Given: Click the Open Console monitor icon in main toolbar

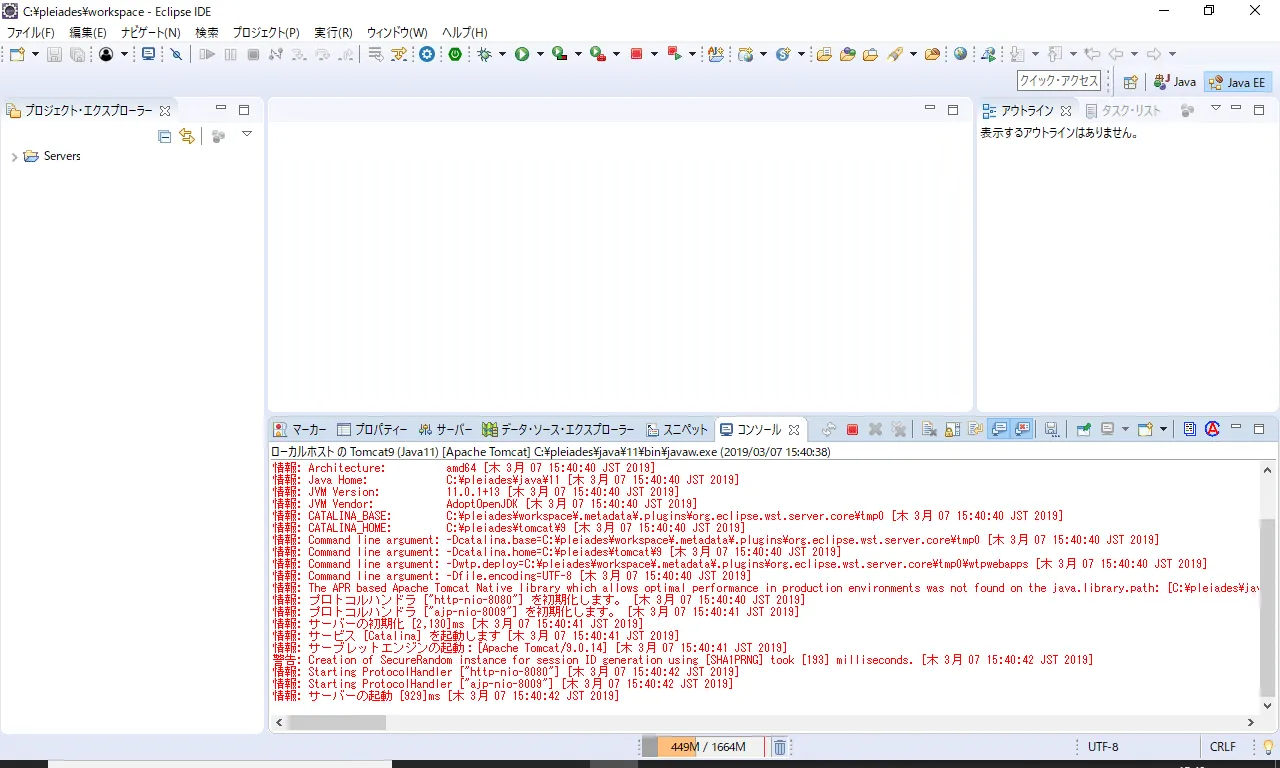Looking at the screenshot, I should pyautogui.click(x=148, y=54).
